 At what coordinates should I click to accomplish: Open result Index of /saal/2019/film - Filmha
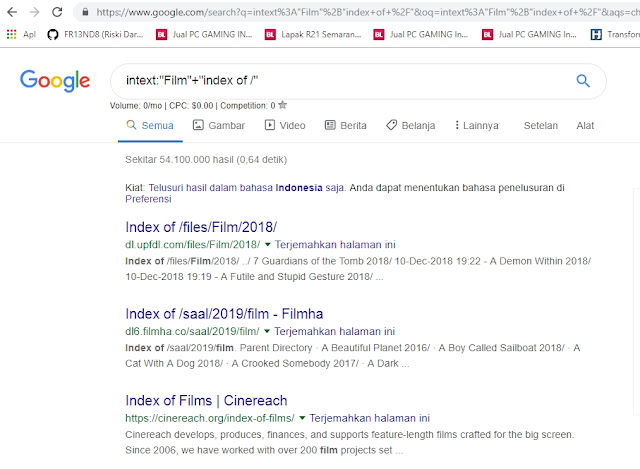pyautogui.click(x=224, y=313)
